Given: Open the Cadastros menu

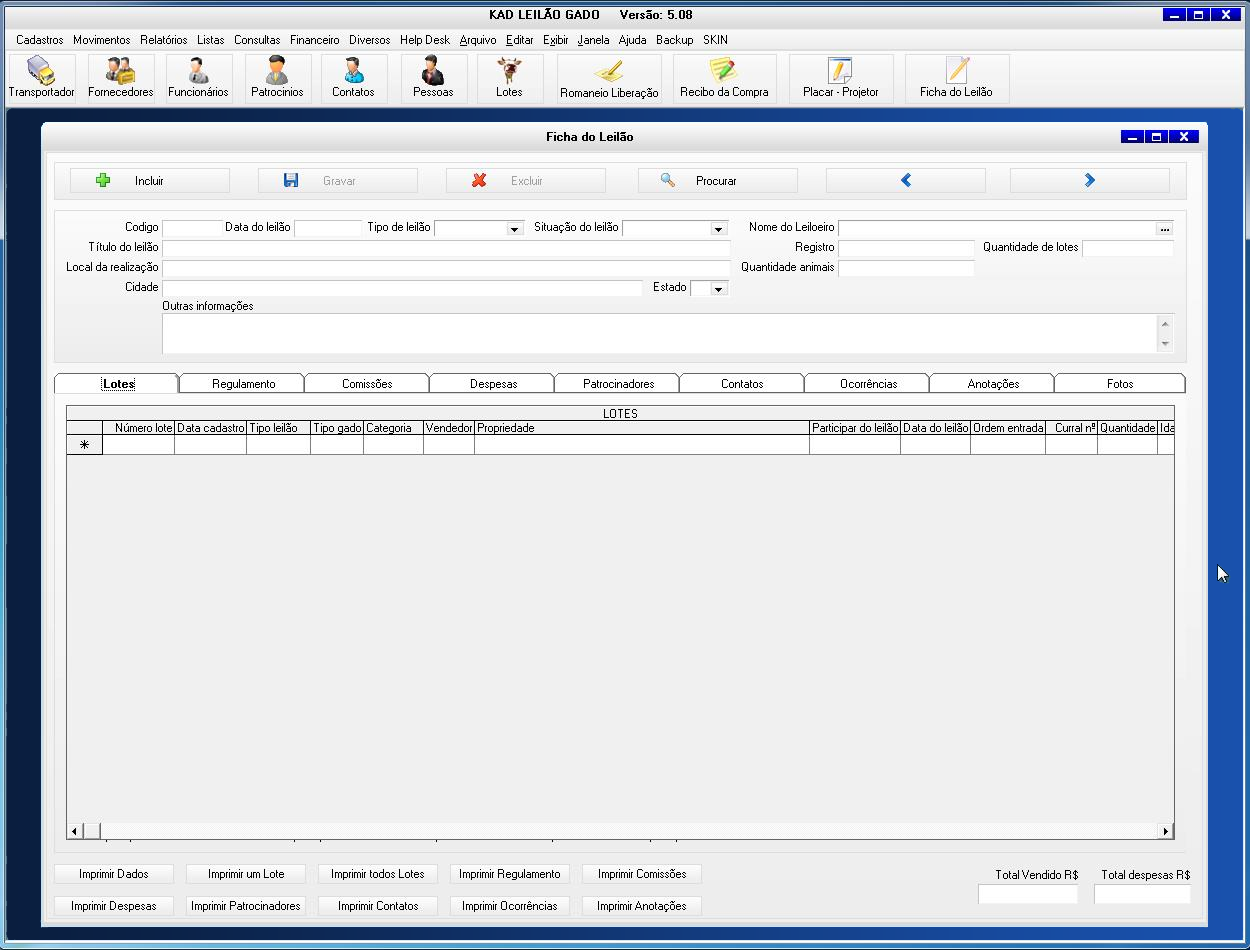Looking at the screenshot, I should coord(40,40).
